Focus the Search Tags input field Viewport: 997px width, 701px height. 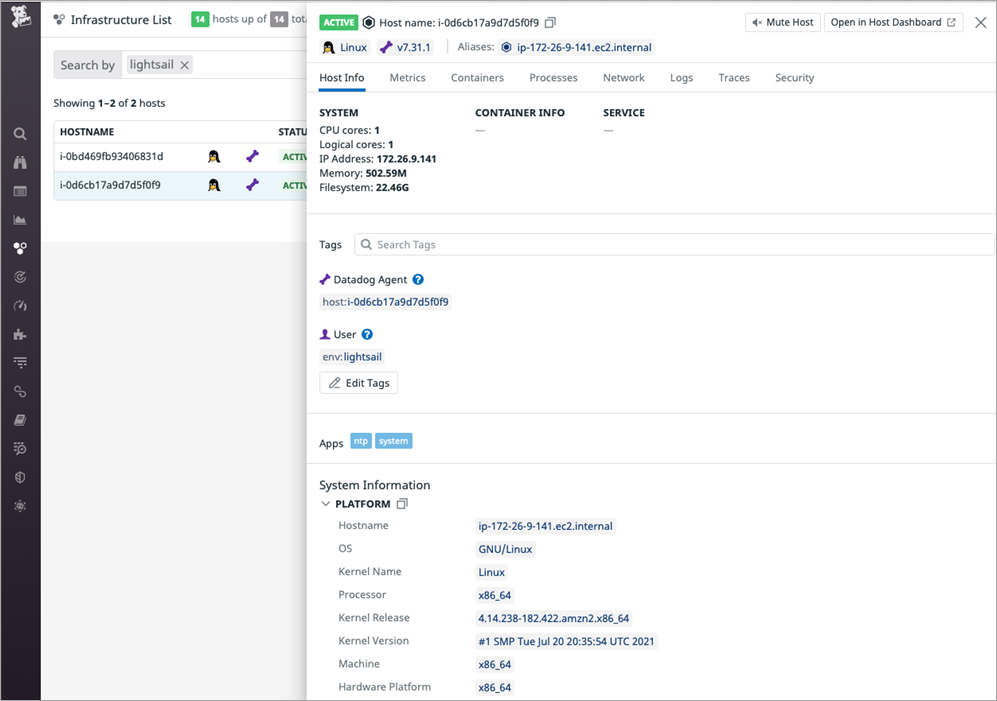point(674,244)
